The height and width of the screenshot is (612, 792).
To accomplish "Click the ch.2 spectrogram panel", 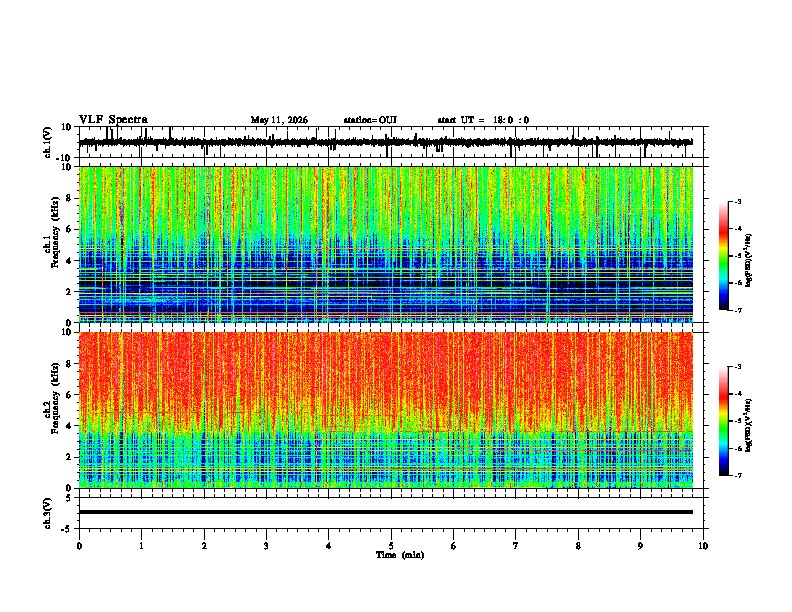I will click(x=386, y=410).
